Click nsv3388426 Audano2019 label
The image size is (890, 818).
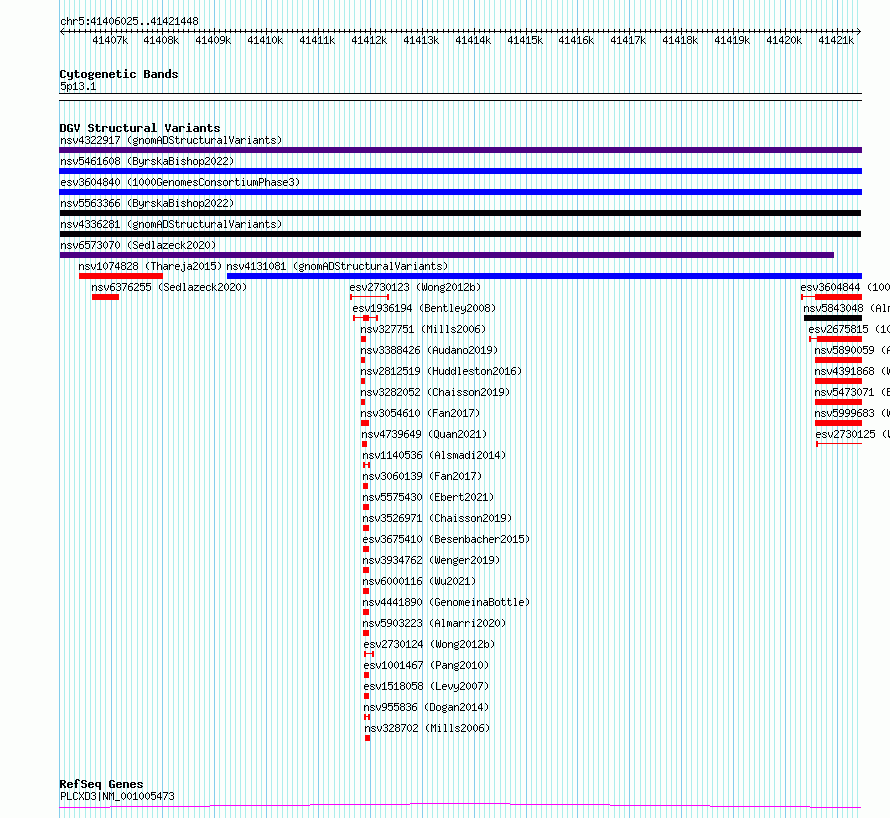coord(429,350)
